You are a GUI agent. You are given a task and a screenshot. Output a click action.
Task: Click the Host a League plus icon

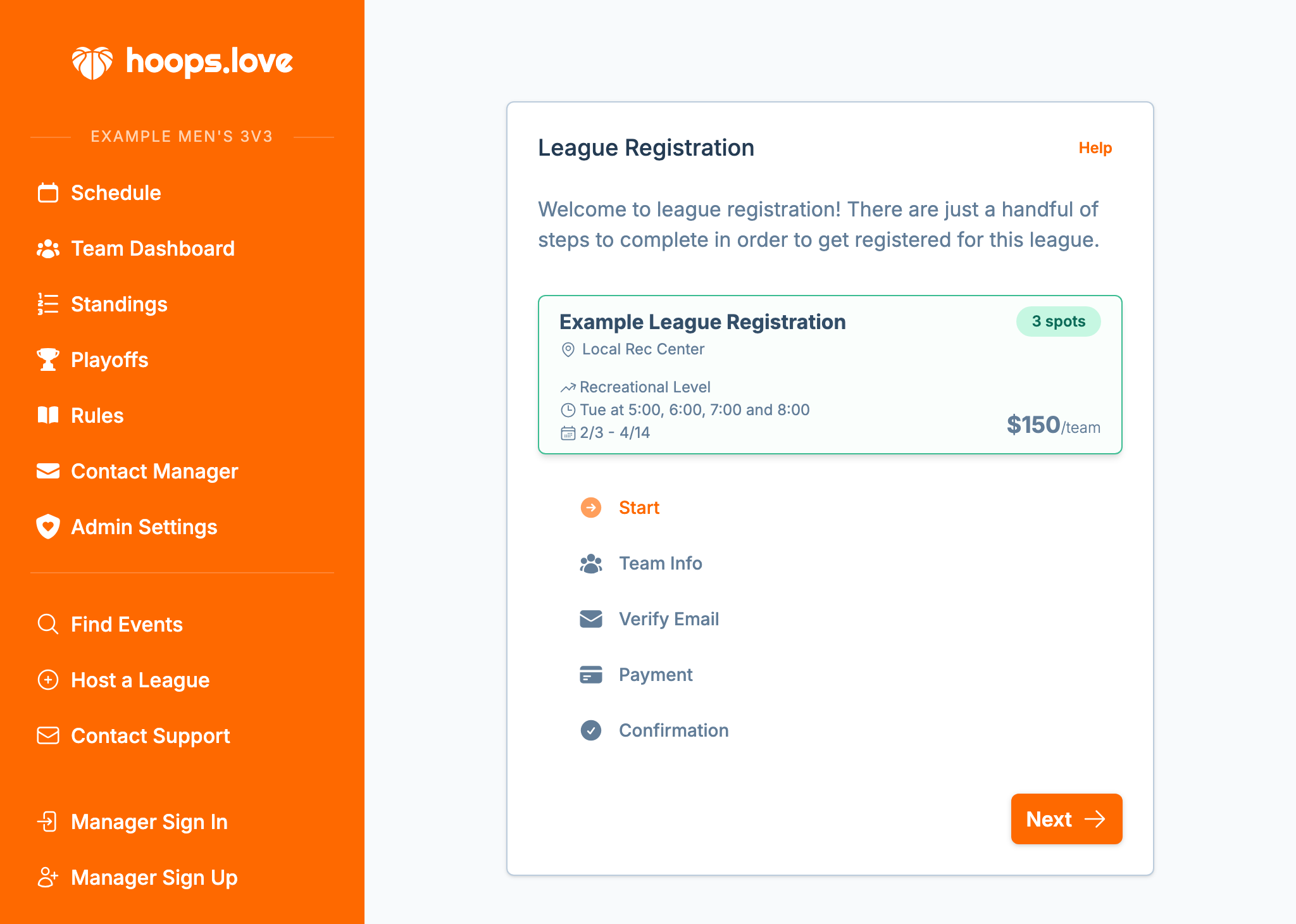click(47, 680)
